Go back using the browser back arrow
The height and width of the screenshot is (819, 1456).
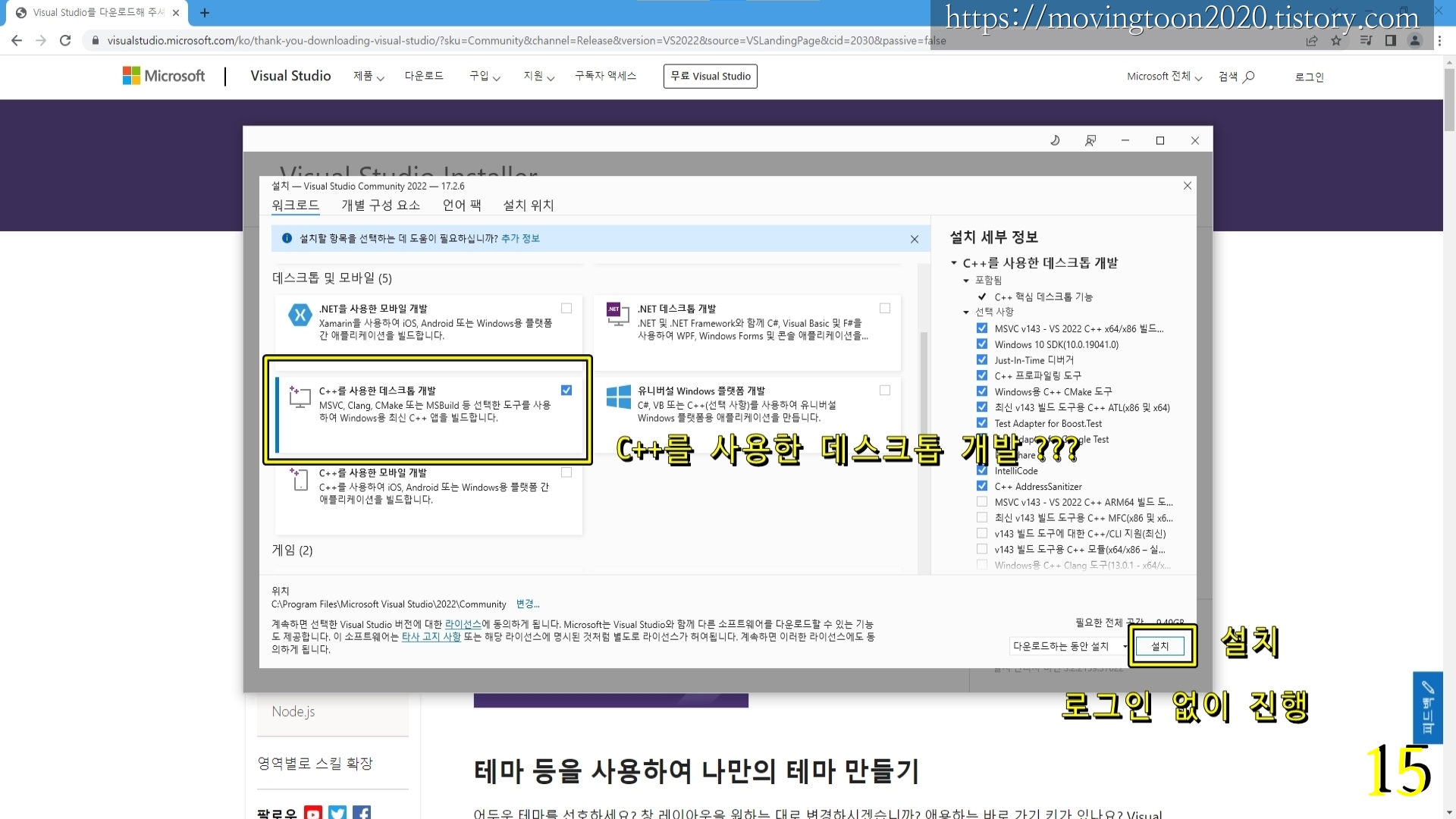click(17, 40)
